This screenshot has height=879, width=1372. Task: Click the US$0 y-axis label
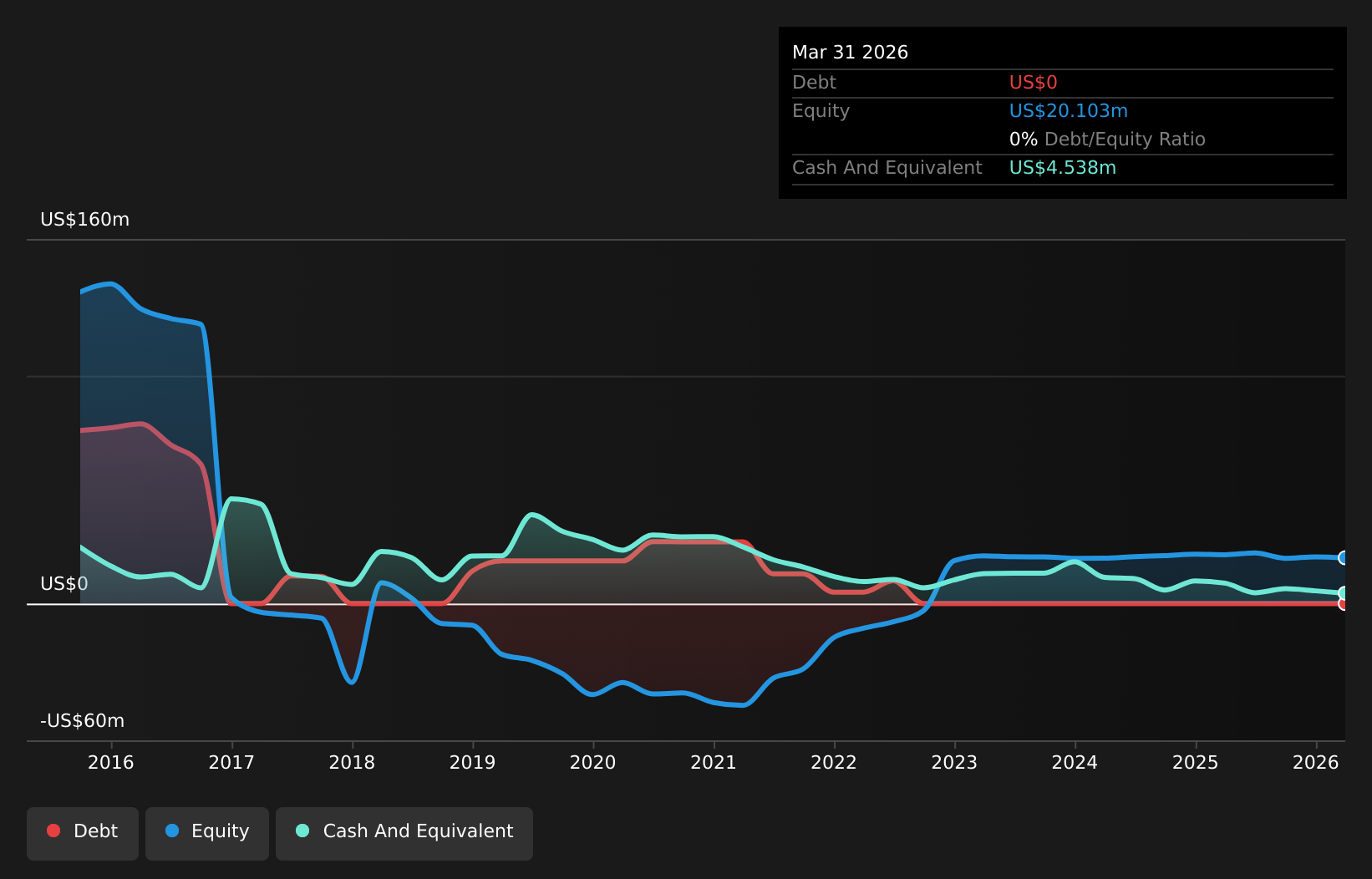tap(64, 584)
